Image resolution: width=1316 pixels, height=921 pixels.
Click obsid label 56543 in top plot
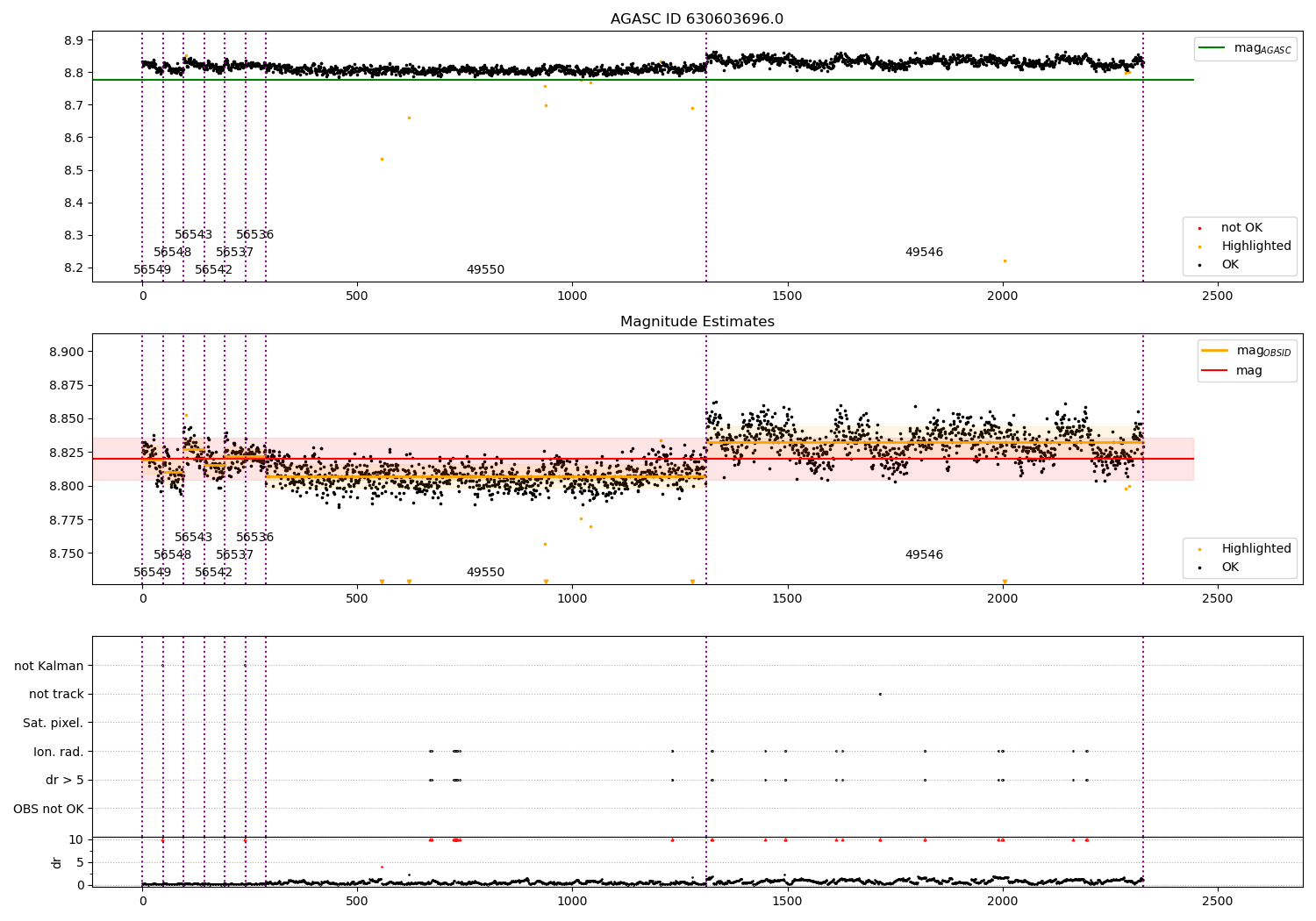[193, 235]
